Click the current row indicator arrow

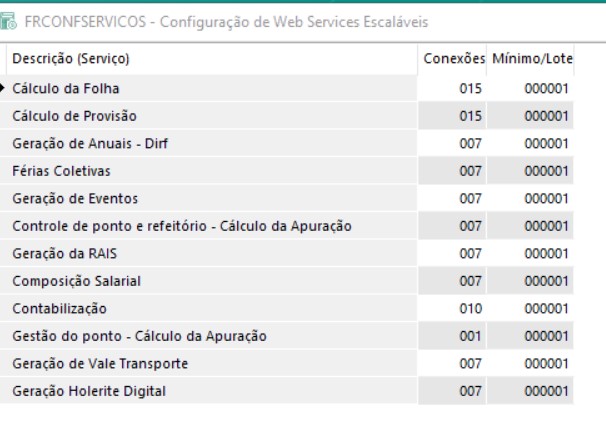(4, 89)
